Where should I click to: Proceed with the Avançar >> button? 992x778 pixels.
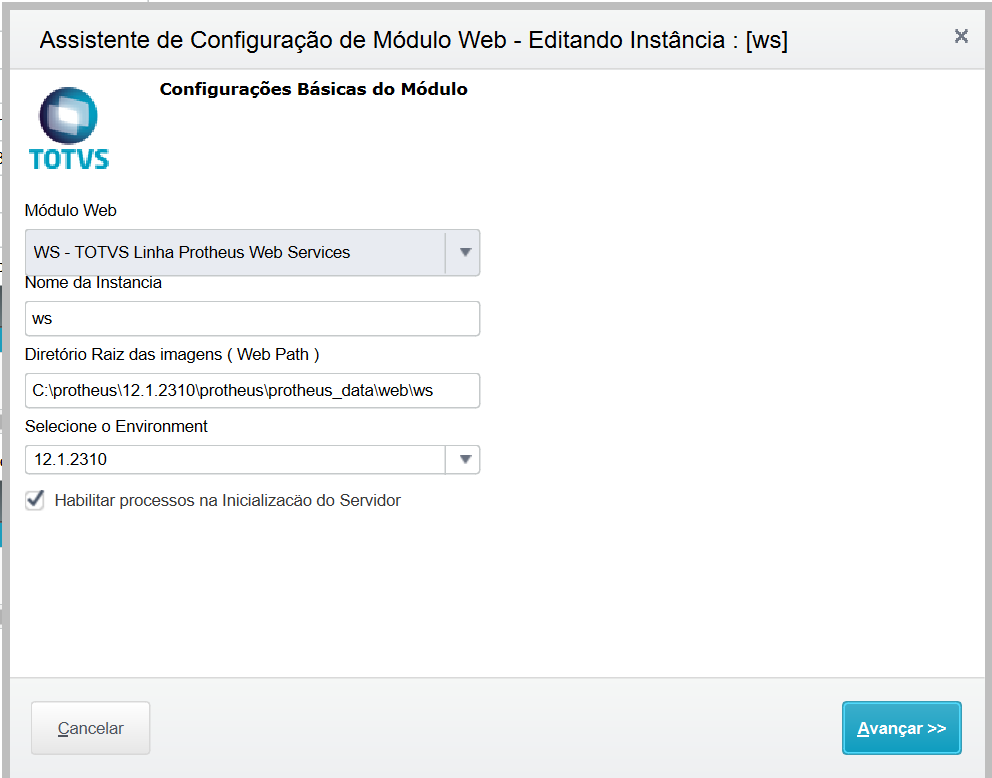click(x=901, y=728)
